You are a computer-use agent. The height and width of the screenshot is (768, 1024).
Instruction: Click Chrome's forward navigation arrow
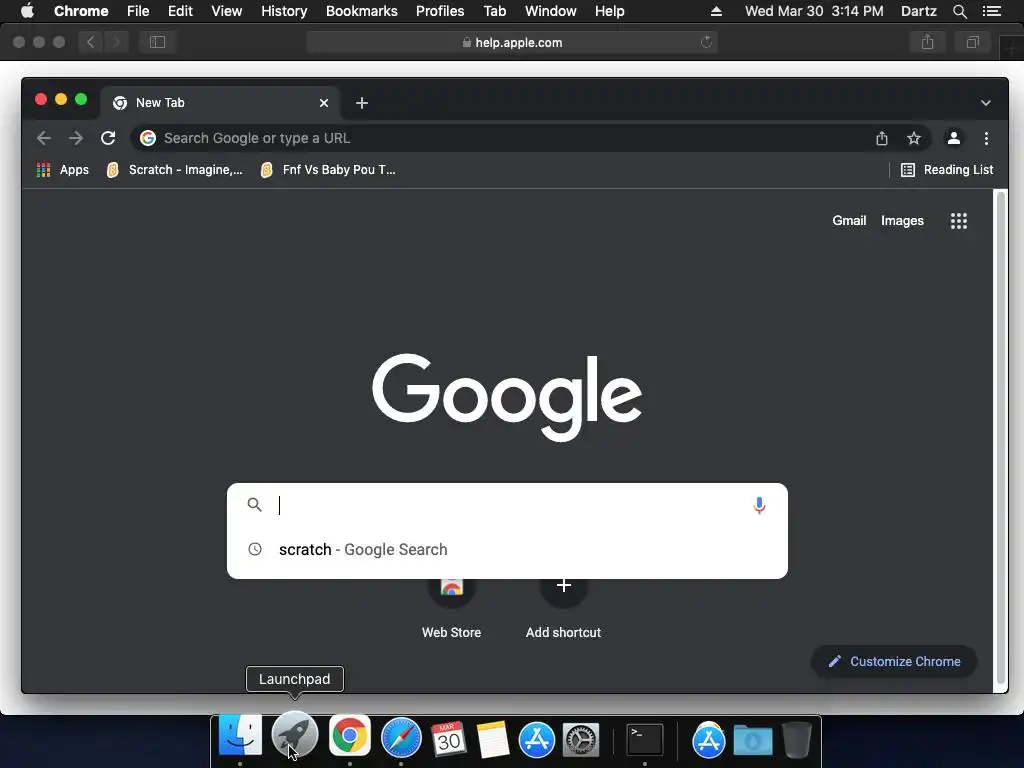(x=76, y=138)
